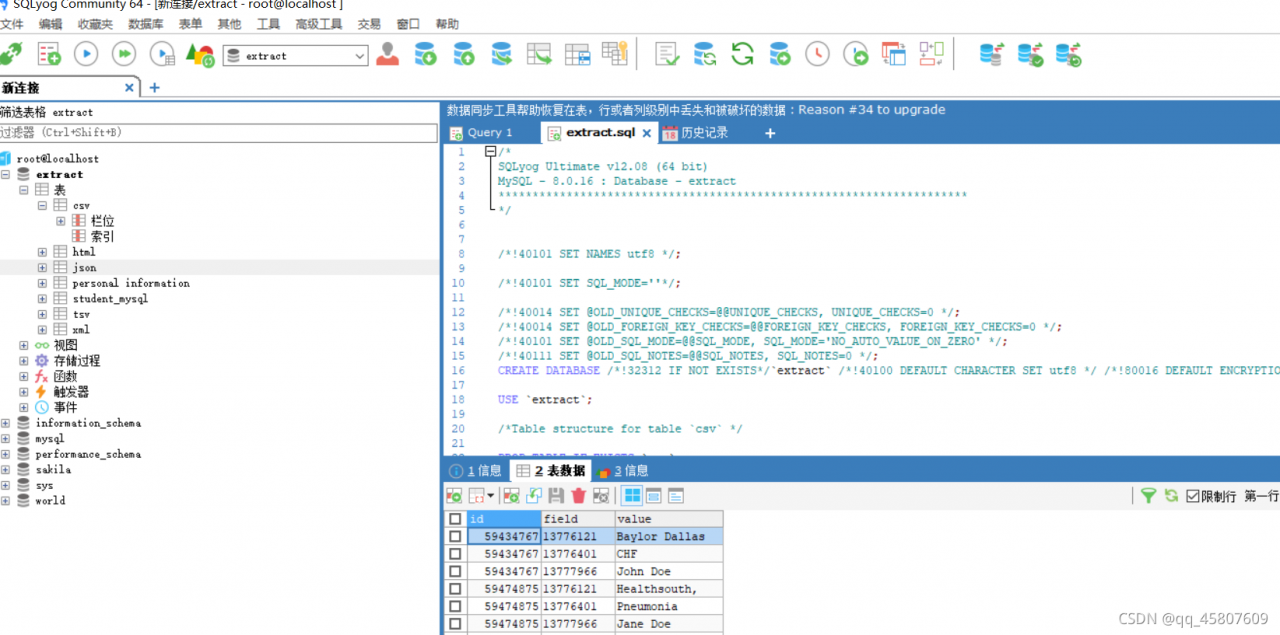
Task: Click the green filter funnel icon
Action: click(1148, 496)
